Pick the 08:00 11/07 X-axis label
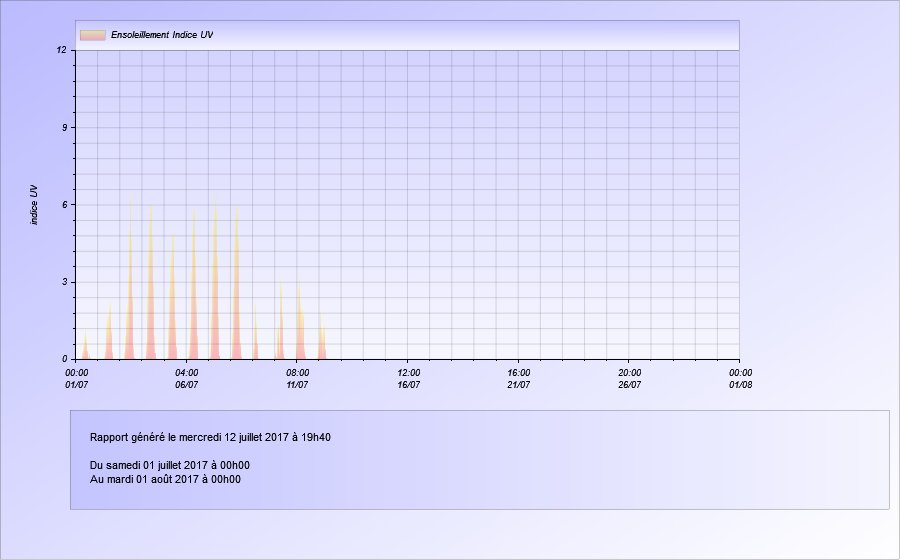This screenshot has height=560, width=900. [298, 378]
